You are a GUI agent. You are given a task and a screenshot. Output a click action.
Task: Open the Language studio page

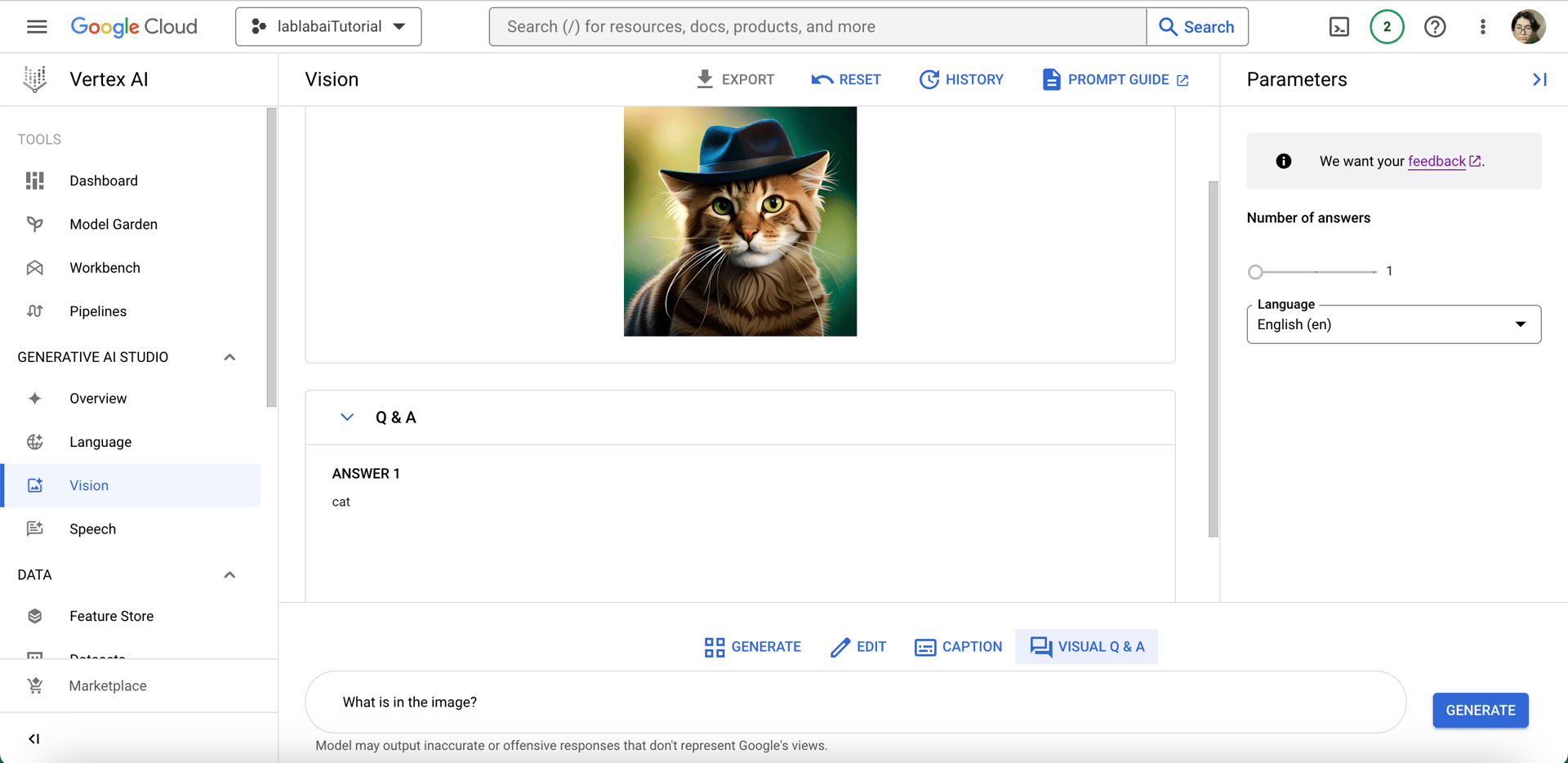click(100, 442)
